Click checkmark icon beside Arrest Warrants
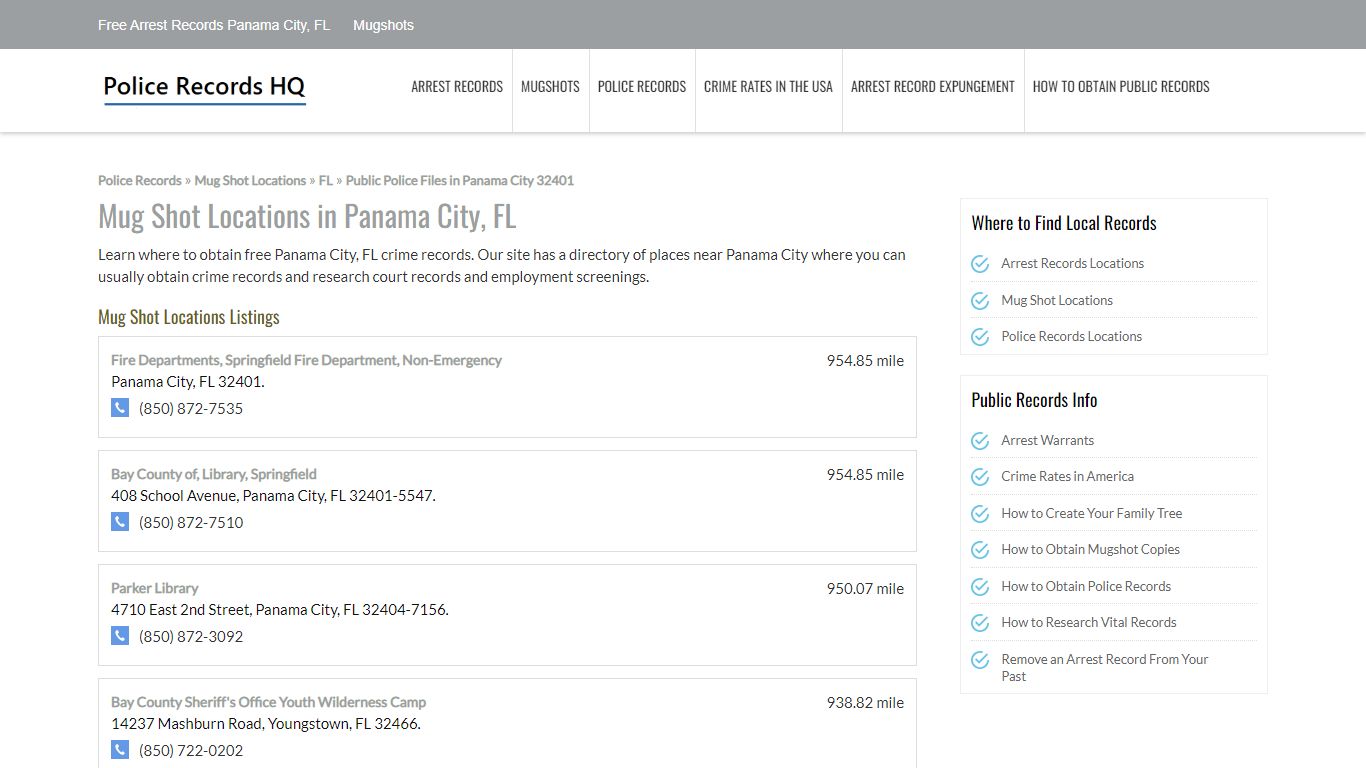Screen dimensions: 1366x768 [x=980, y=441]
